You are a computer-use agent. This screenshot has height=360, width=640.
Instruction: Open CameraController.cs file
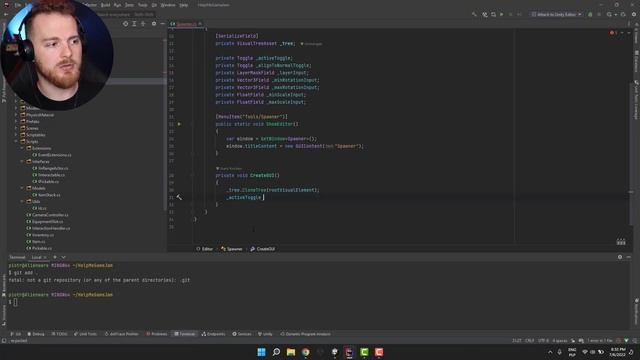click(x=47, y=215)
